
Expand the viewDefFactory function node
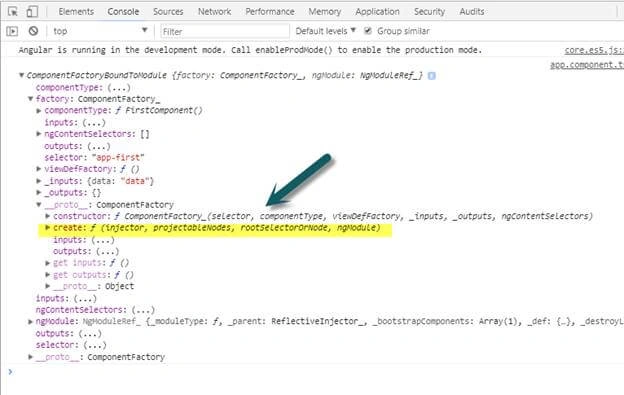[x=39, y=169]
